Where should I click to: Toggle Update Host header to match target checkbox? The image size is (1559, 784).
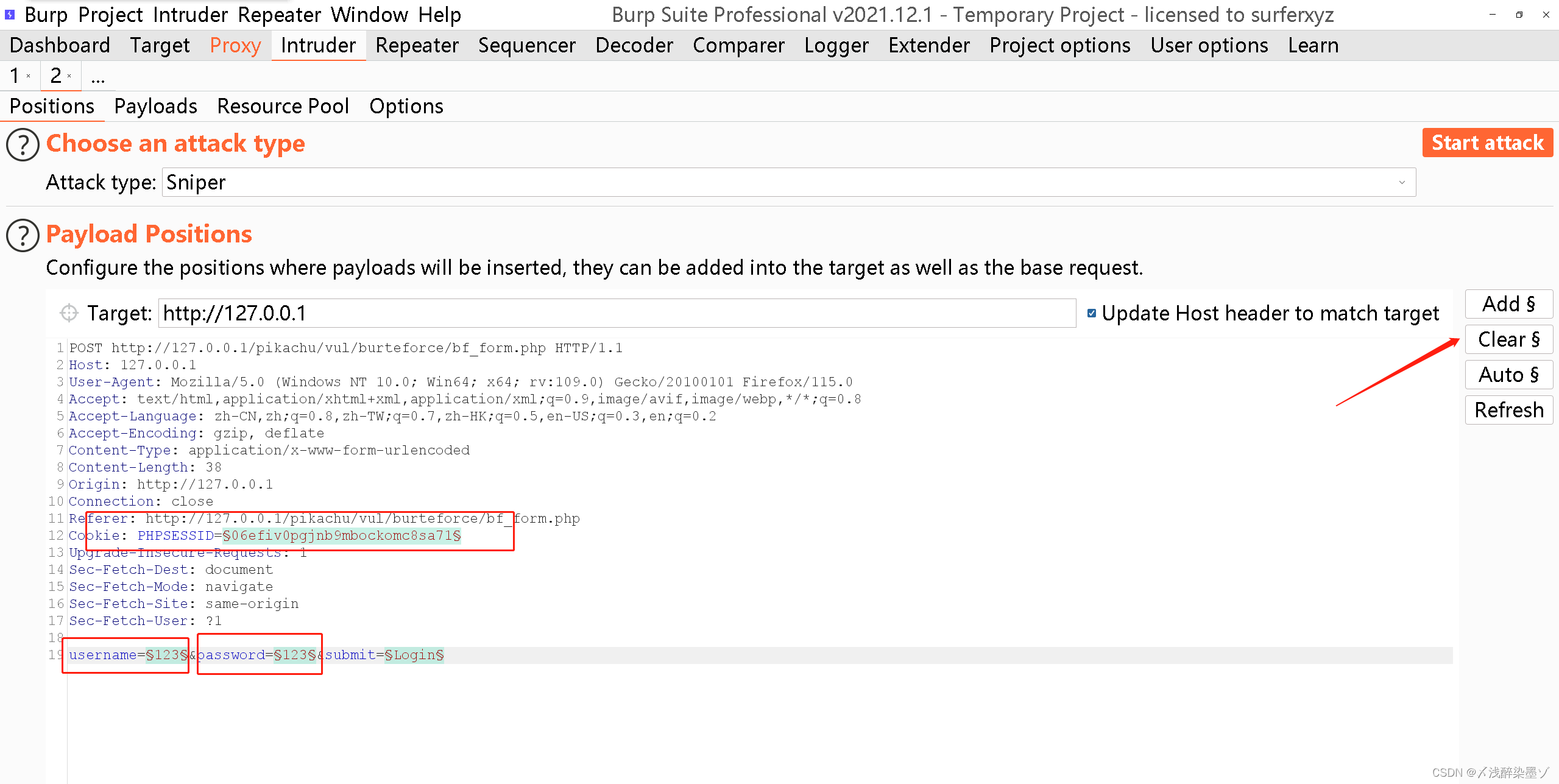[x=1092, y=313]
